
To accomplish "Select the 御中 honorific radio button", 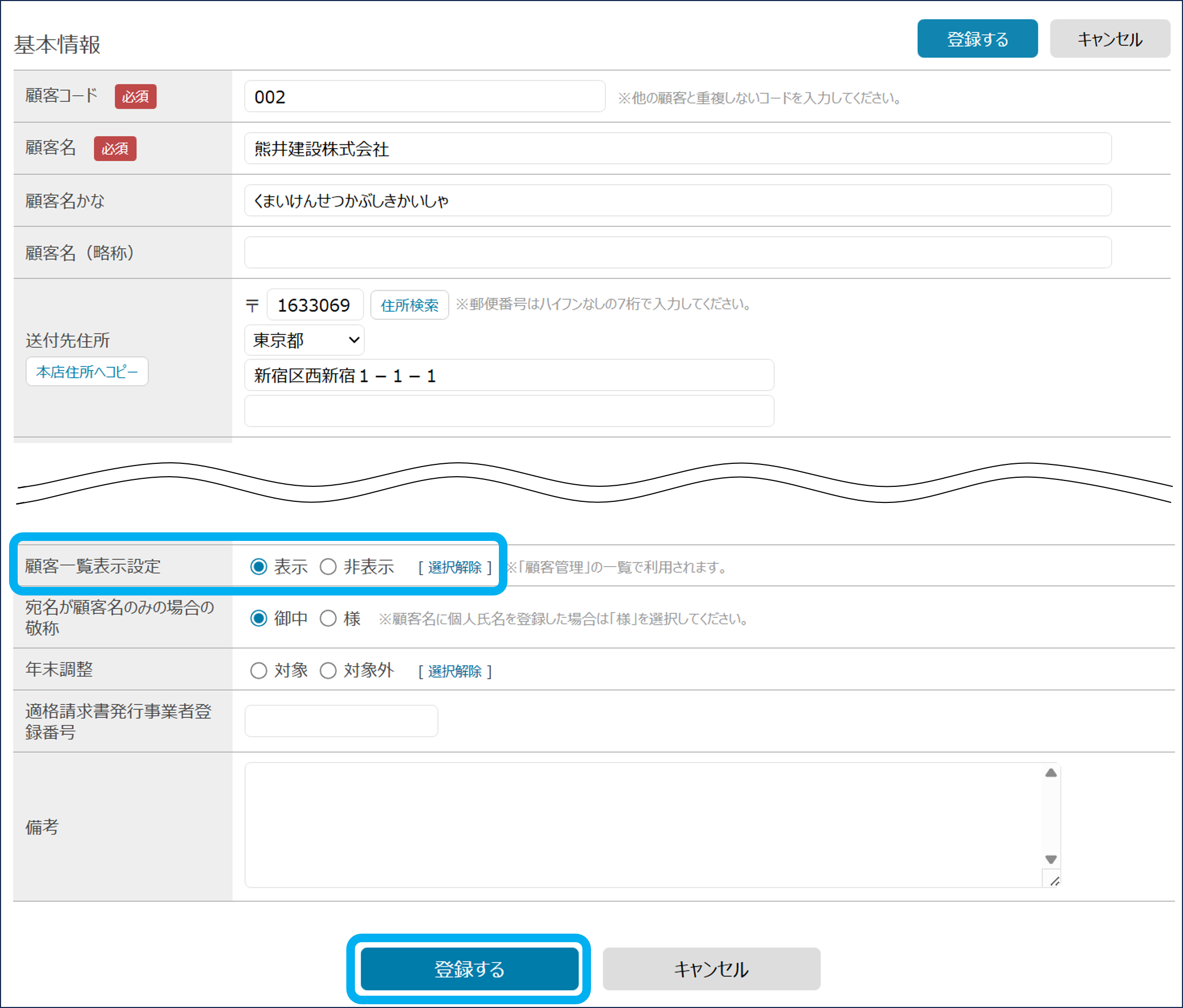I will tap(259, 618).
